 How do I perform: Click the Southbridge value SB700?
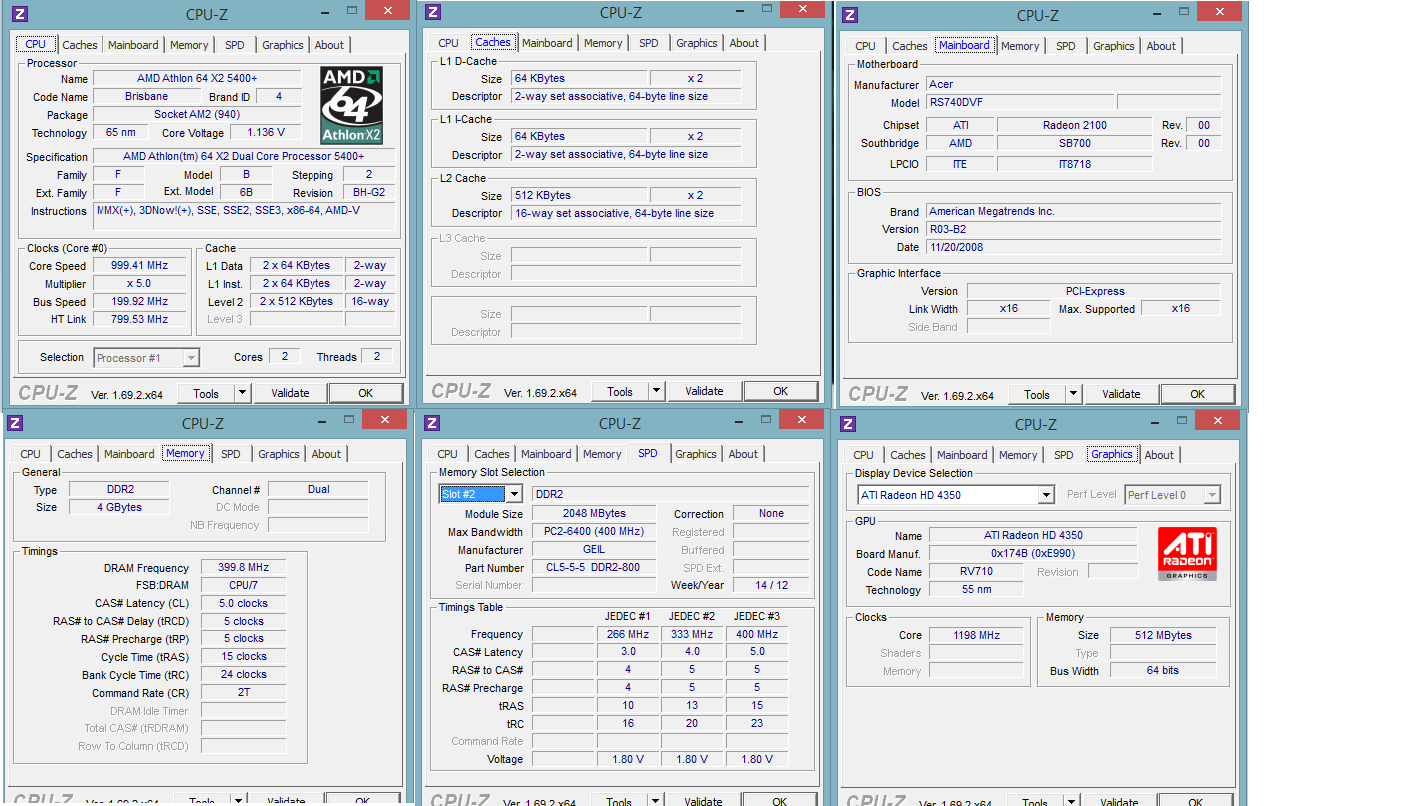(x=1075, y=143)
